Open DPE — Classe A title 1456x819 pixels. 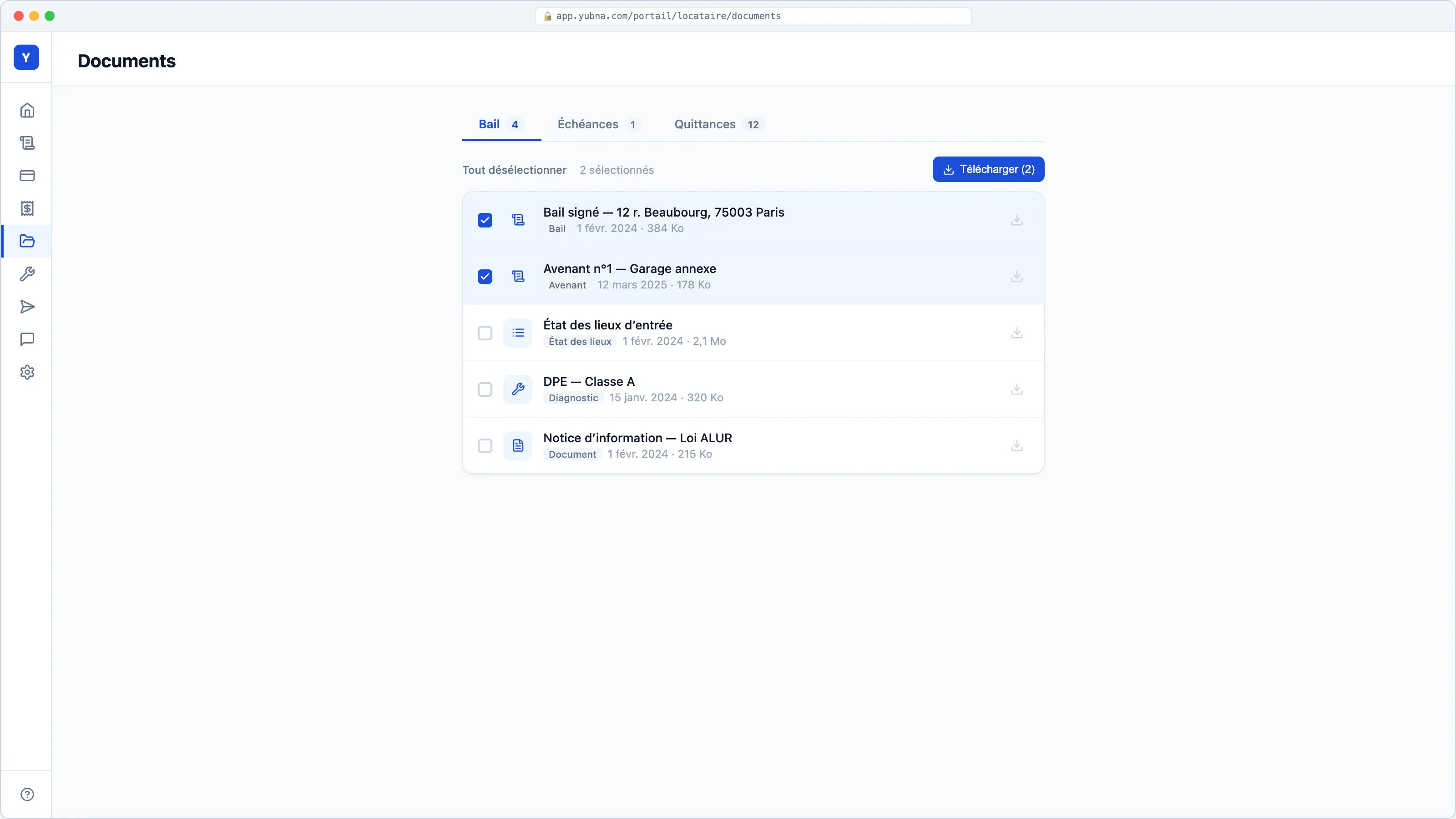pos(589,382)
